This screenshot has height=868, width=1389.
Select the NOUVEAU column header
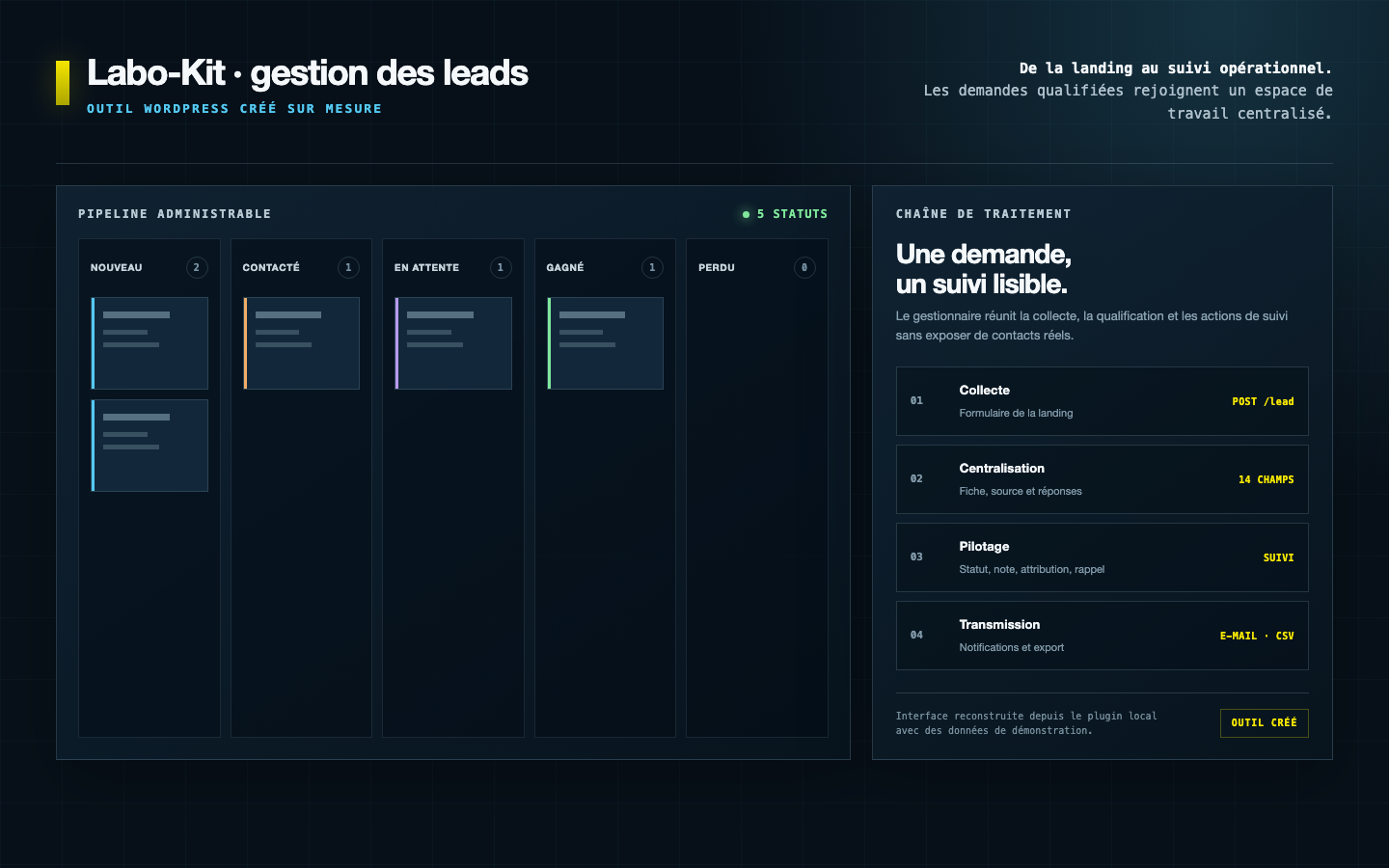[x=117, y=267]
